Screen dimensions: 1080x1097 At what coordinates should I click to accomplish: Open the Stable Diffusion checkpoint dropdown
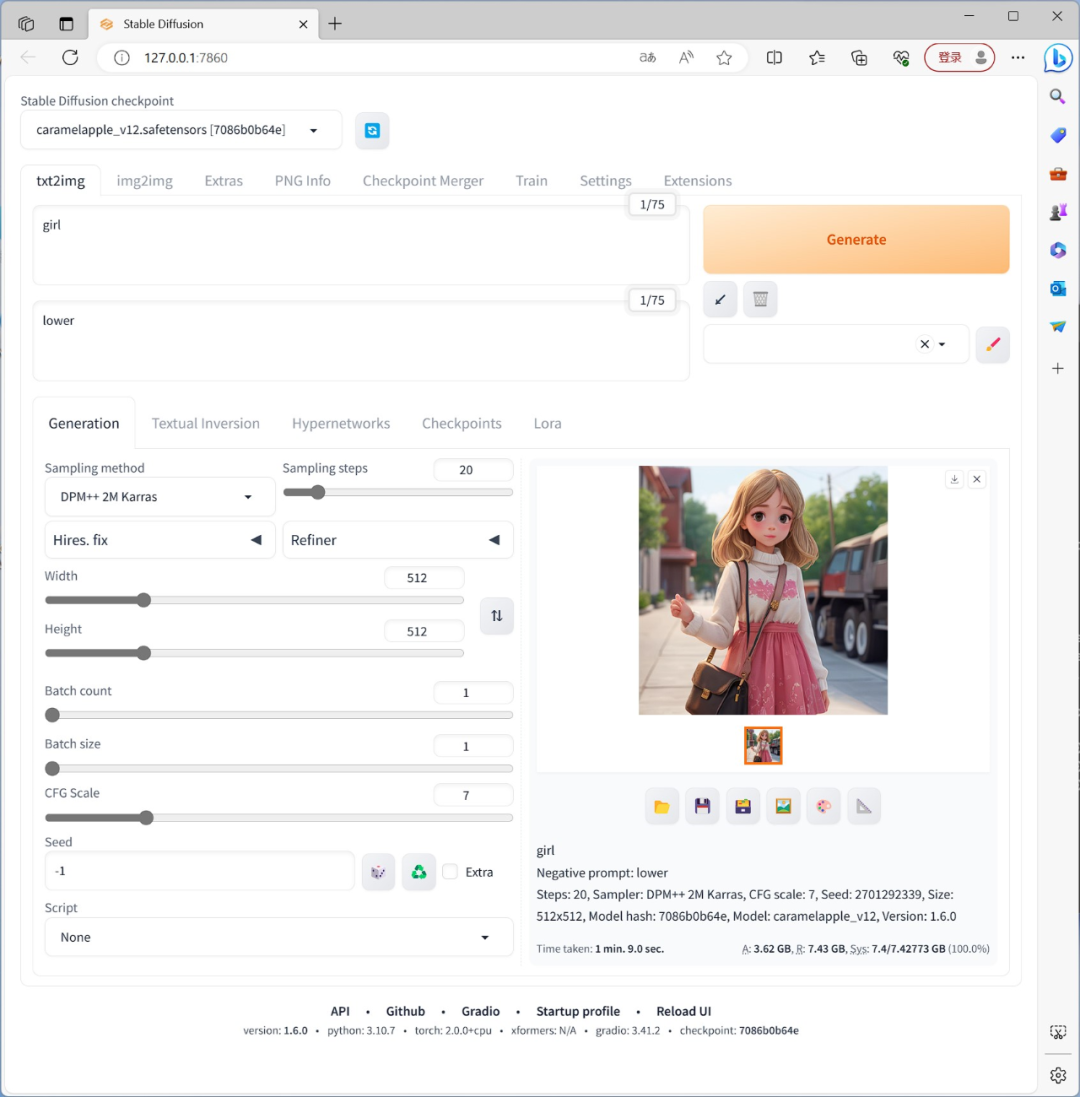(181, 130)
